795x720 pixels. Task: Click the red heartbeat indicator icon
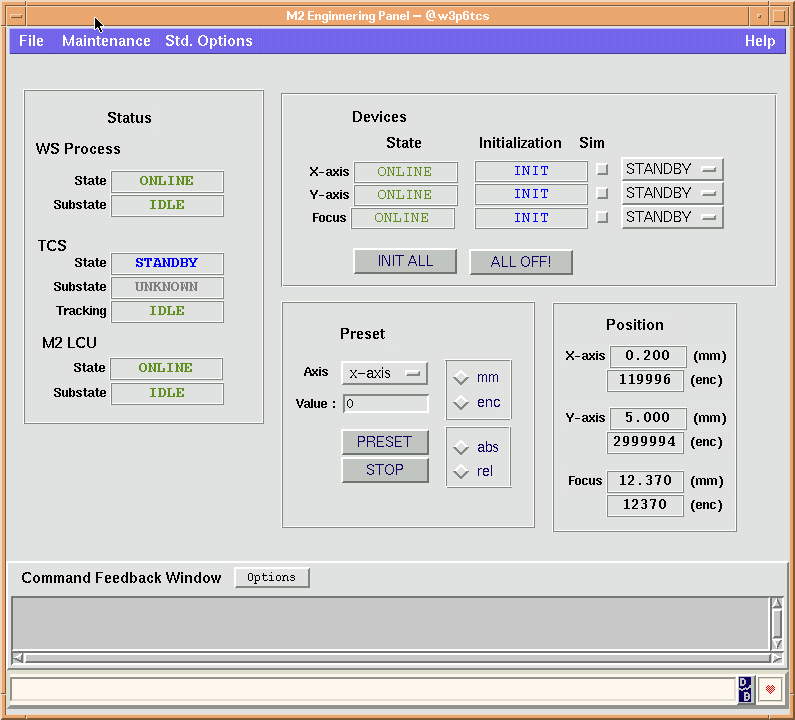tap(770, 689)
